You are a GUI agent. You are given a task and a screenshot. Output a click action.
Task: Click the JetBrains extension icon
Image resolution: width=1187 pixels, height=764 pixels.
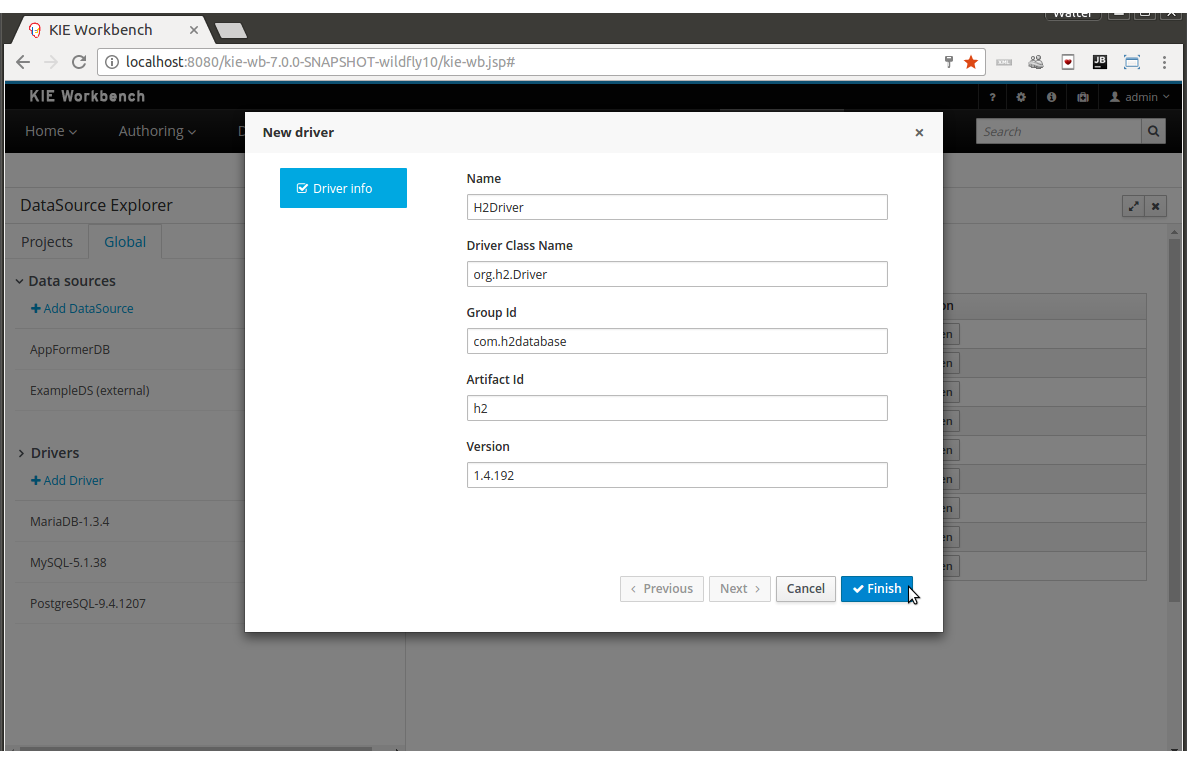coord(1099,62)
